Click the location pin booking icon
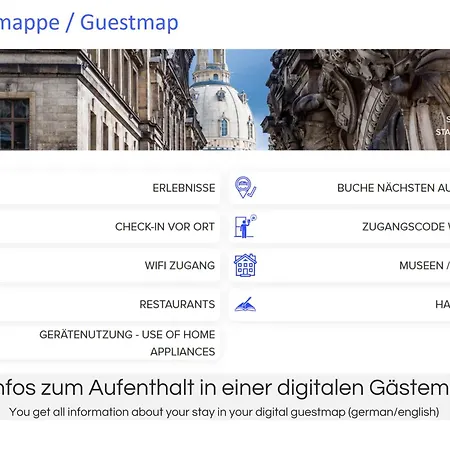The height and width of the screenshot is (450, 450). [245, 187]
